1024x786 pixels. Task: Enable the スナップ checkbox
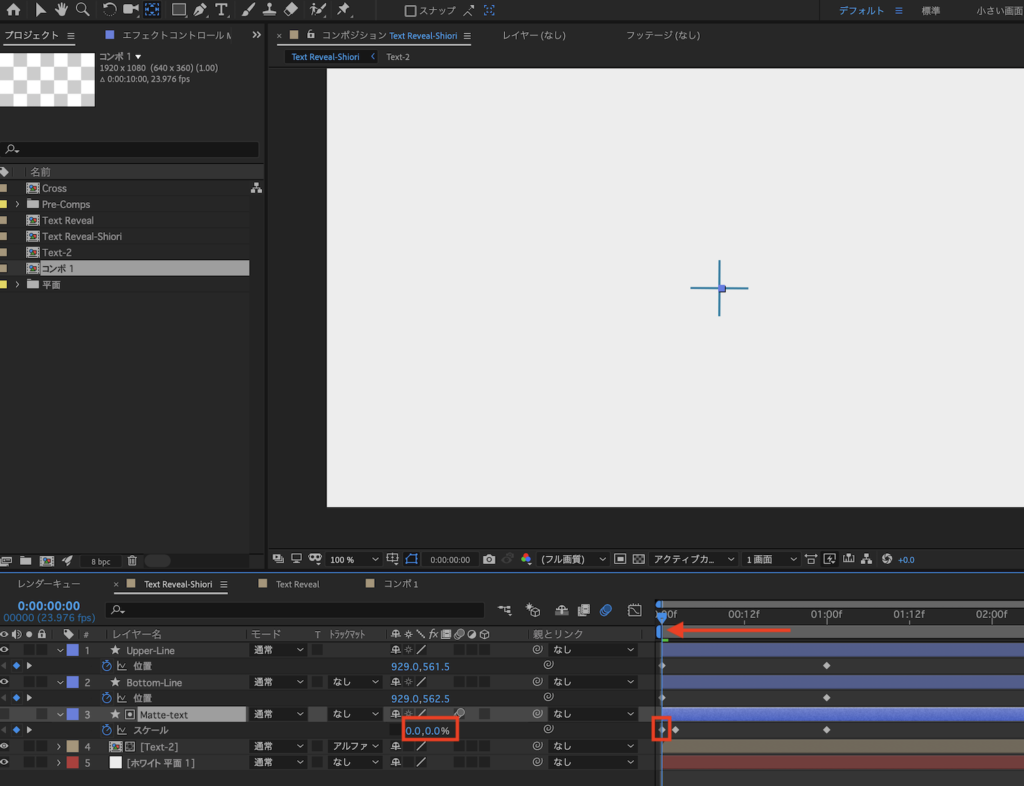(x=410, y=11)
